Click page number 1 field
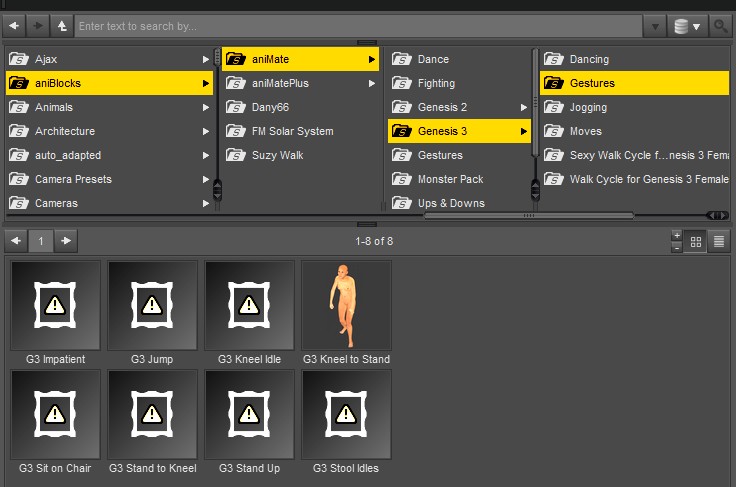736x487 pixels. coord(41,241)
